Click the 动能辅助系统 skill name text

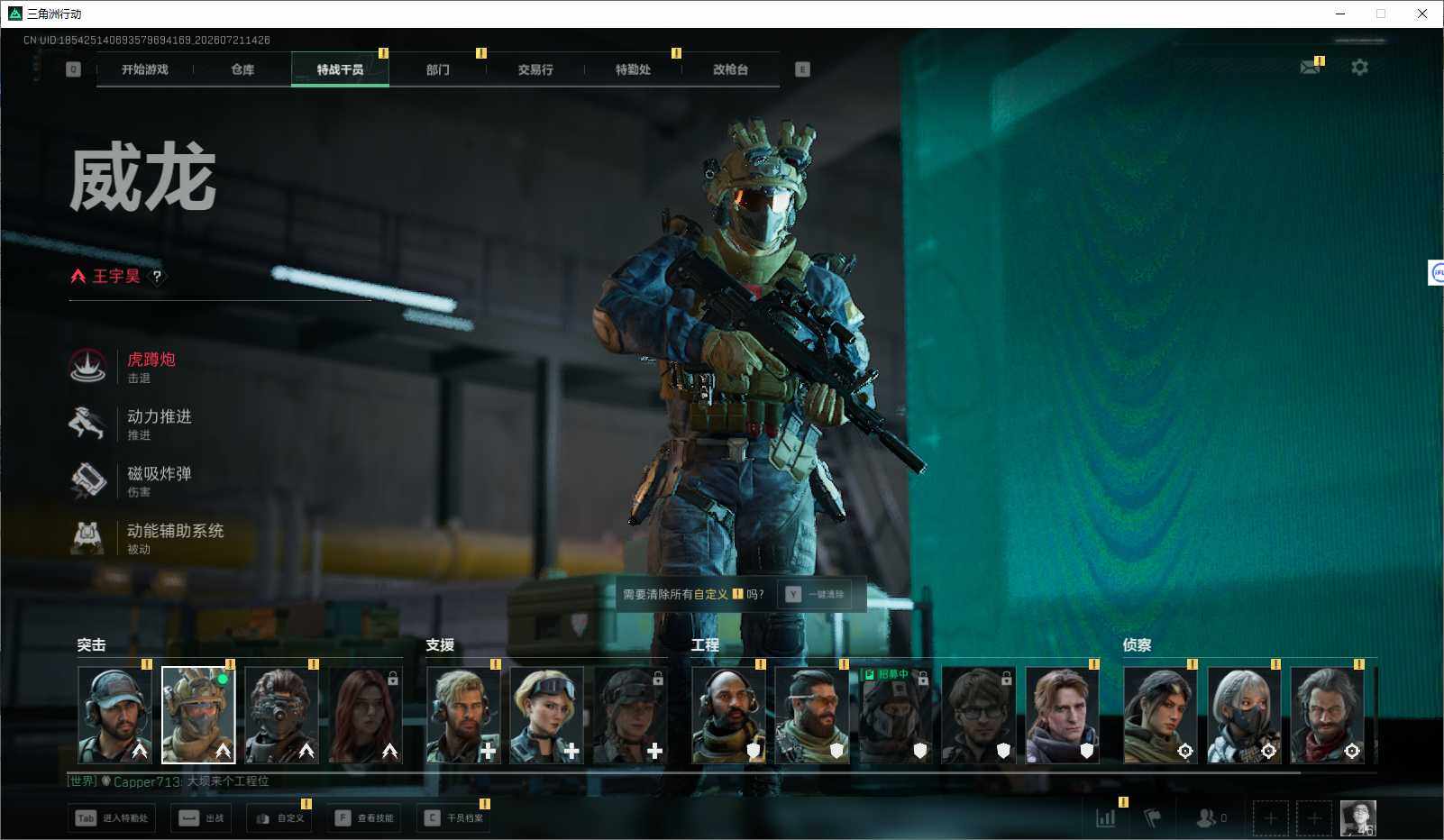pos(176,531)
